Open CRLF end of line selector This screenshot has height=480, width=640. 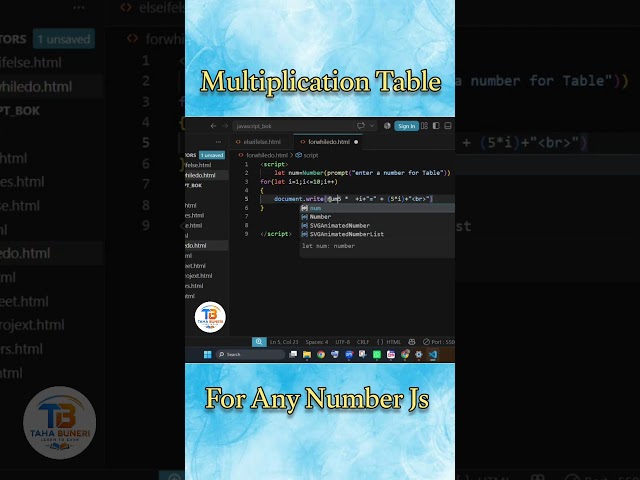[363, 342]
